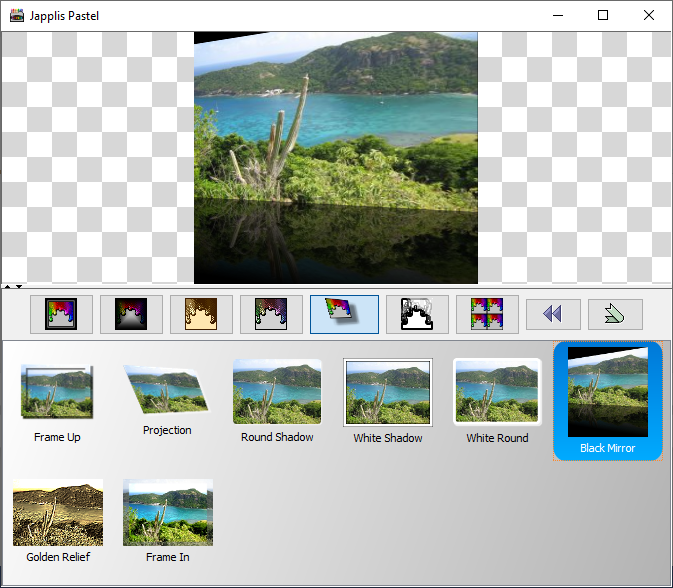Viewport: 673px width, 588px height.
Task: Apply the Frame Up effect
Action: click(x=57, y=395)
